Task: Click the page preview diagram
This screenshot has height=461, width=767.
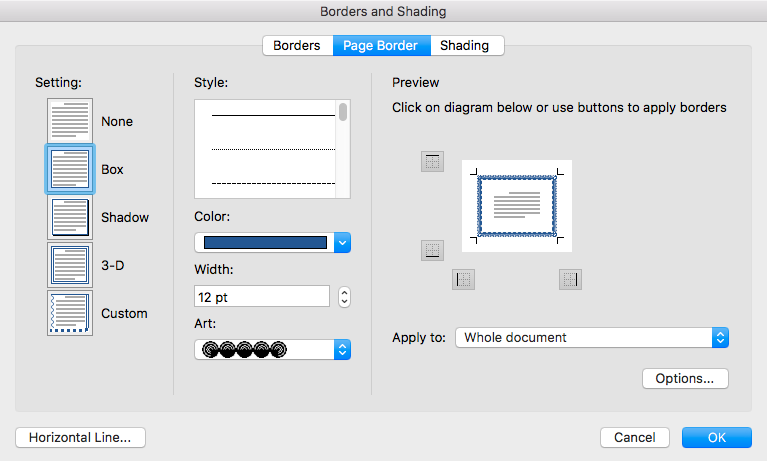Action: pos(517,206)
